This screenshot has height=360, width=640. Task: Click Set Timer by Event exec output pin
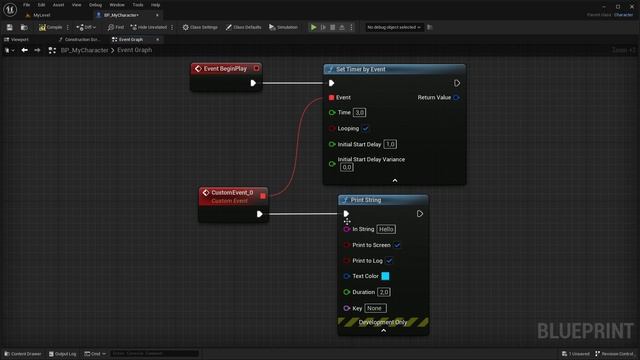pos(457,83)
